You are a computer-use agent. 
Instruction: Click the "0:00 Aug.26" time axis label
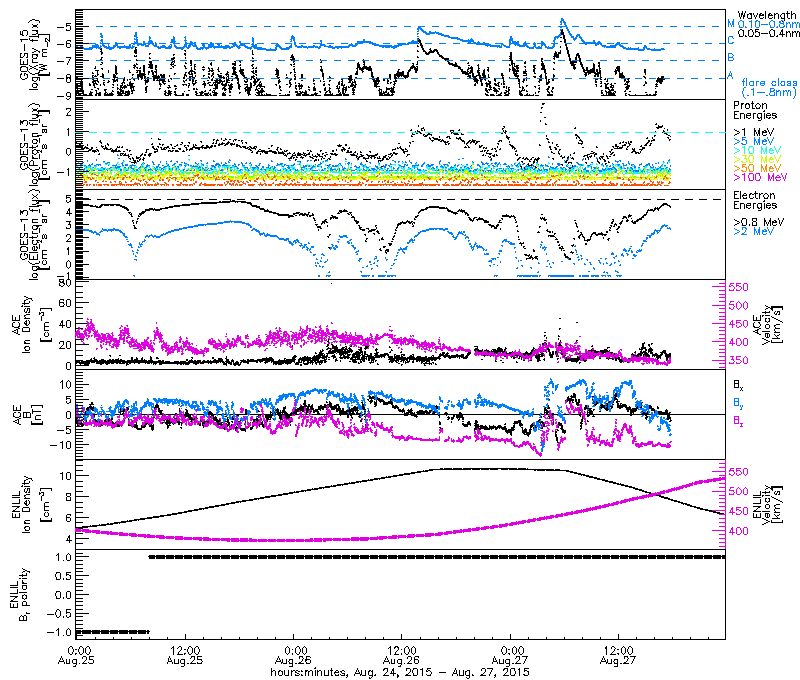tap(293, 656)
